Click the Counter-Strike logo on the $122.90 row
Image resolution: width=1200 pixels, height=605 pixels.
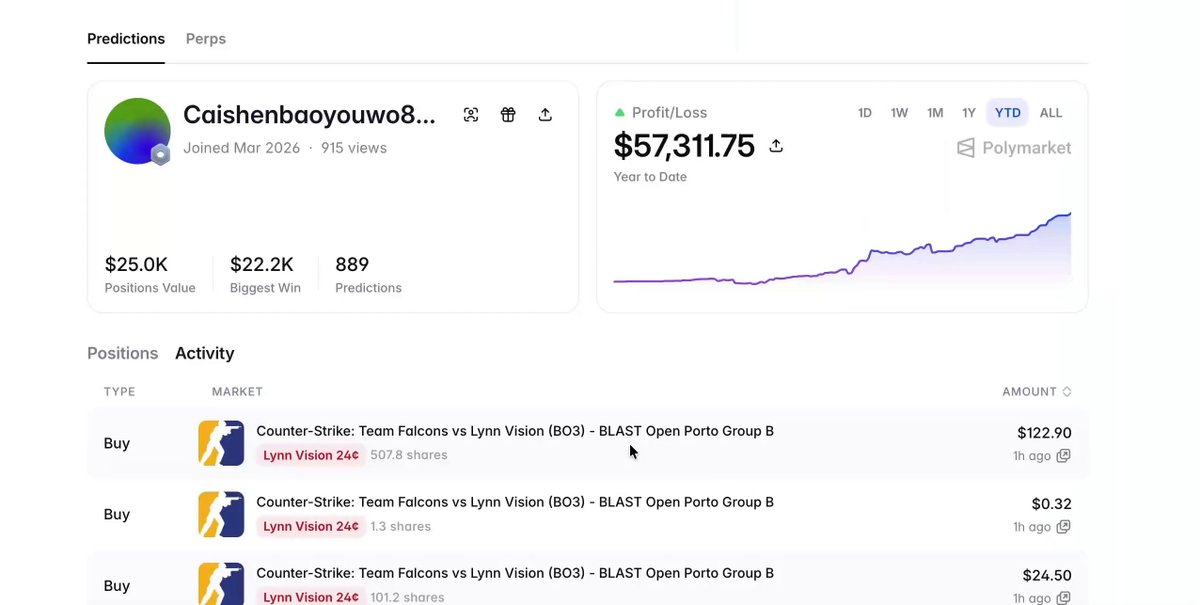(221, 443)
